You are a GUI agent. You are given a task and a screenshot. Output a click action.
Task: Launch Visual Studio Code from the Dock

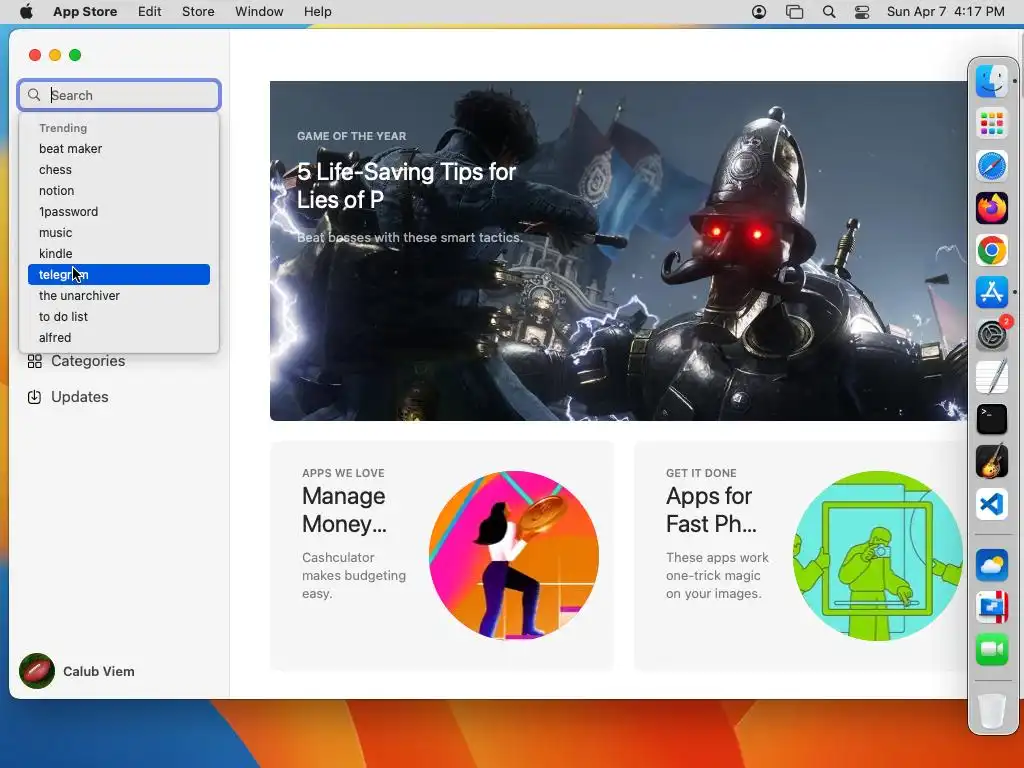click(991, 504)
